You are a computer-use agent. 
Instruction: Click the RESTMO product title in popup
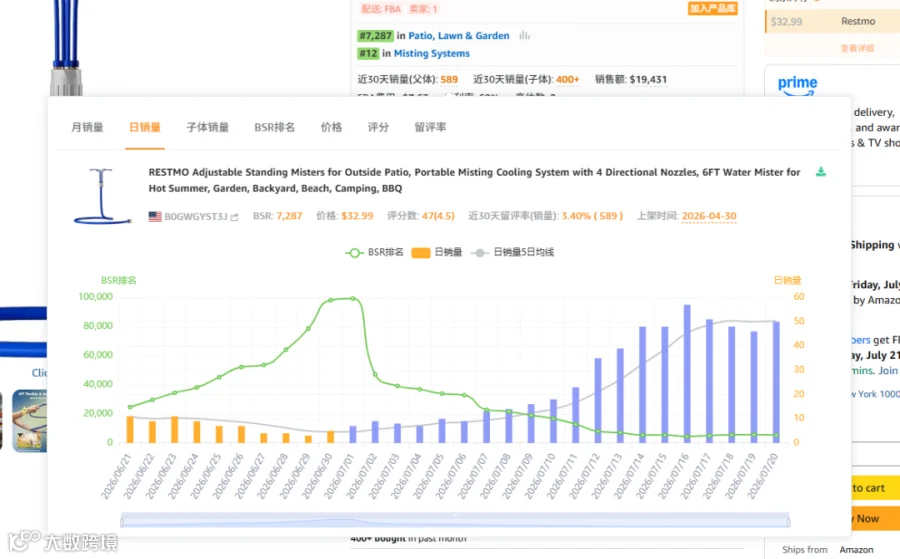[474, 180]
